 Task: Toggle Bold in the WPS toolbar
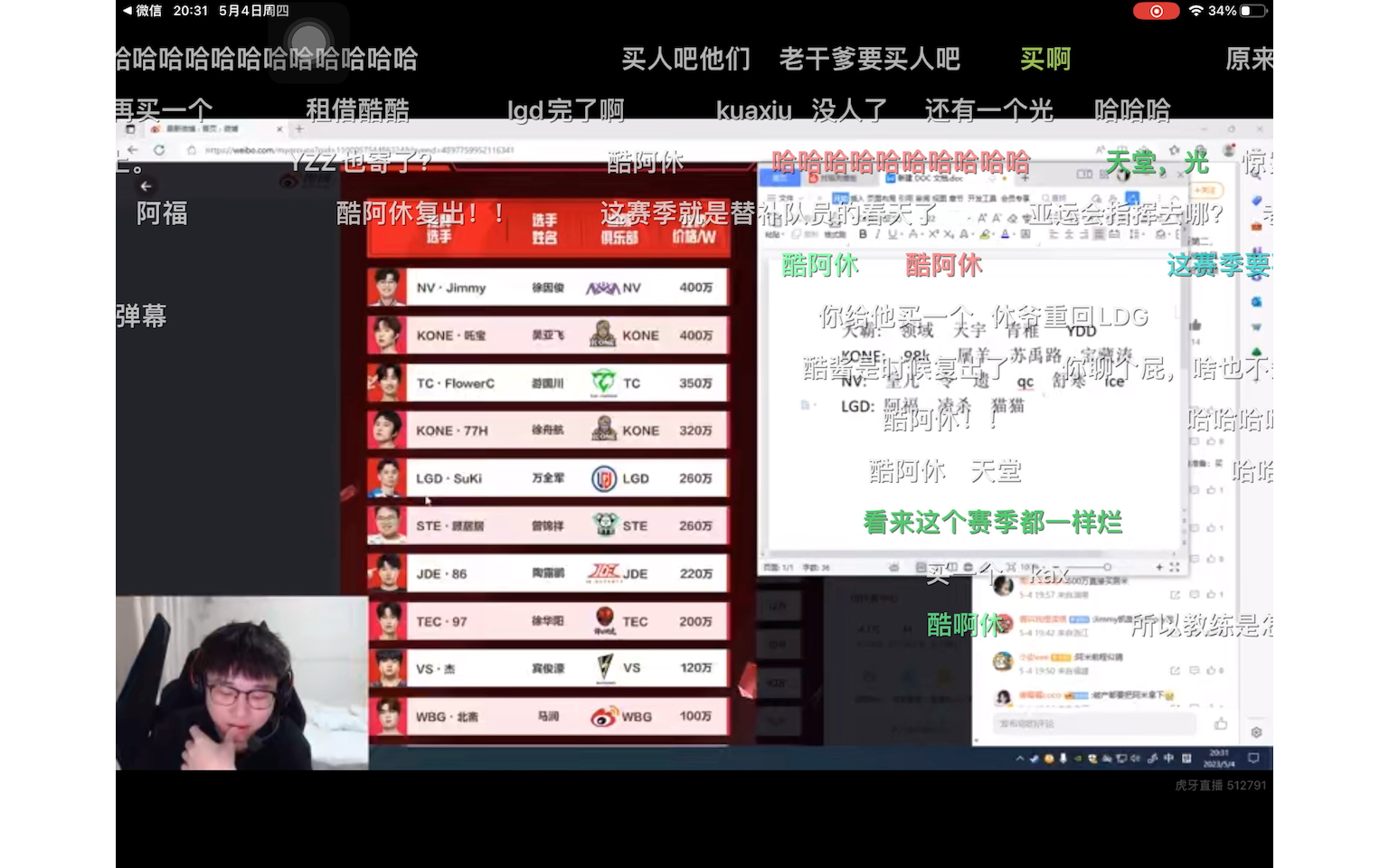pos(863,234)
